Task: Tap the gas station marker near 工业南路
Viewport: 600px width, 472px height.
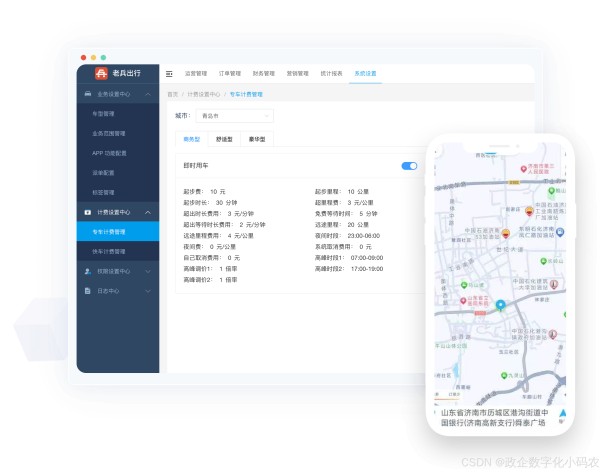Action: point(529,211)
